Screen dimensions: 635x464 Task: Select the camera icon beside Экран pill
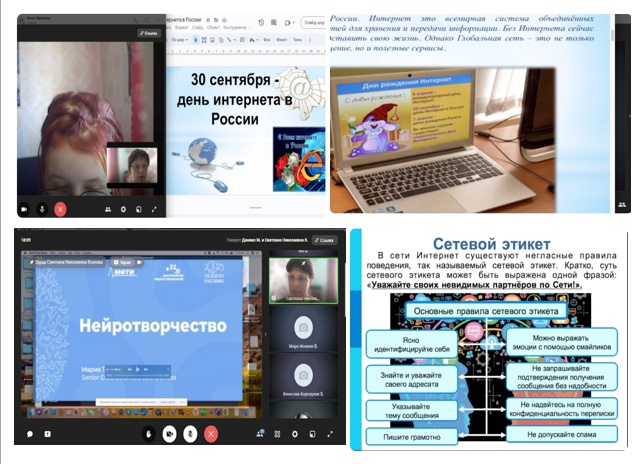point(139,262)
